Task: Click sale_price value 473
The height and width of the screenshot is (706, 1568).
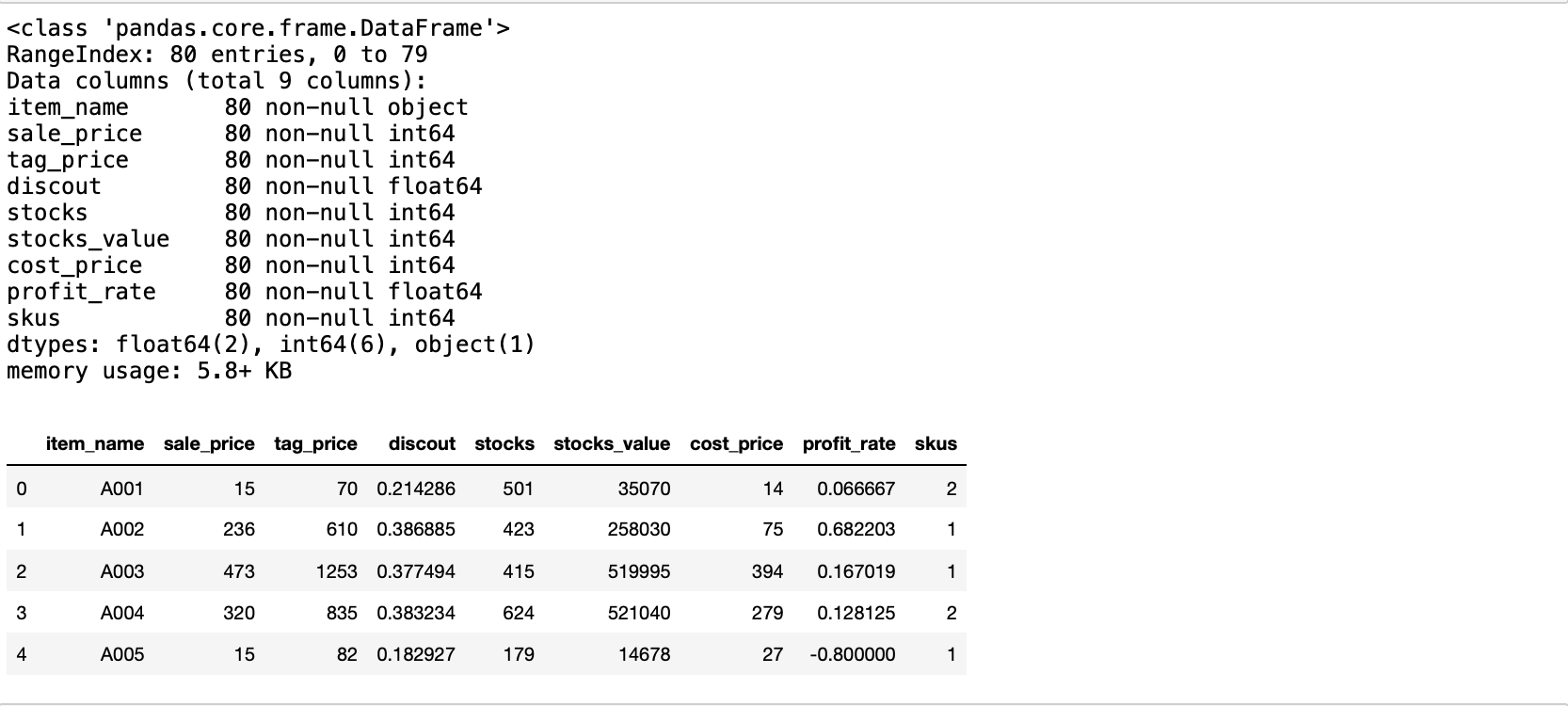Action: [x=239, y=571]
